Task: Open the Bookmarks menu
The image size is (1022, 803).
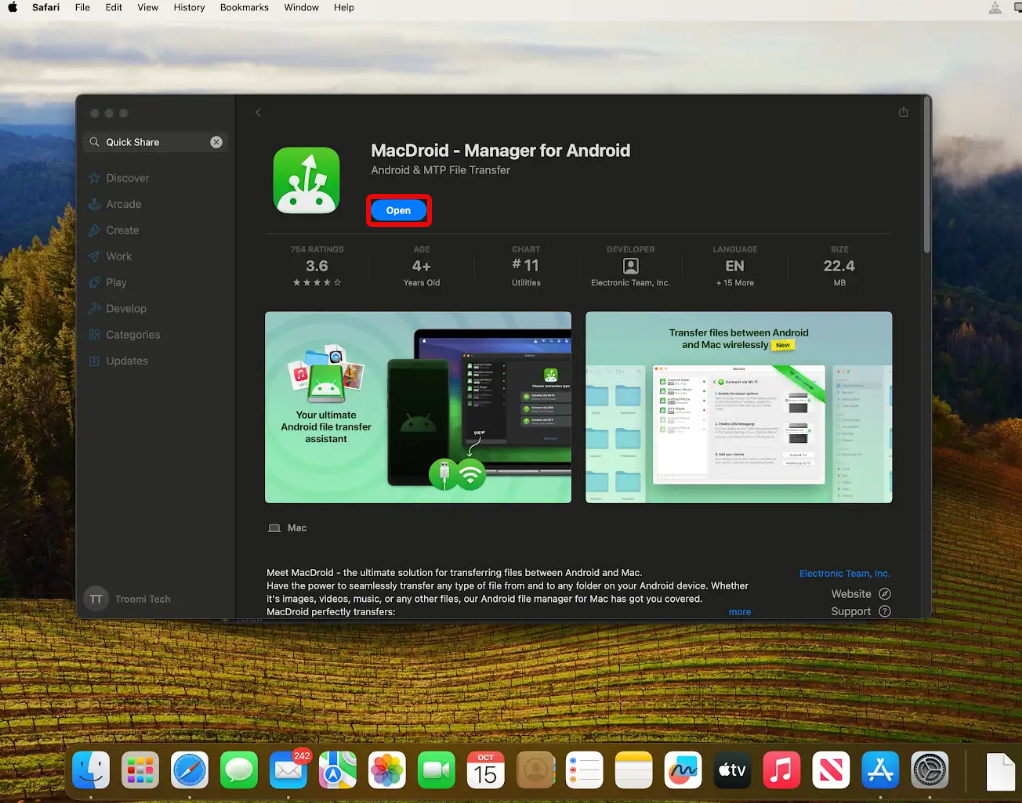Action: [244, 8]
